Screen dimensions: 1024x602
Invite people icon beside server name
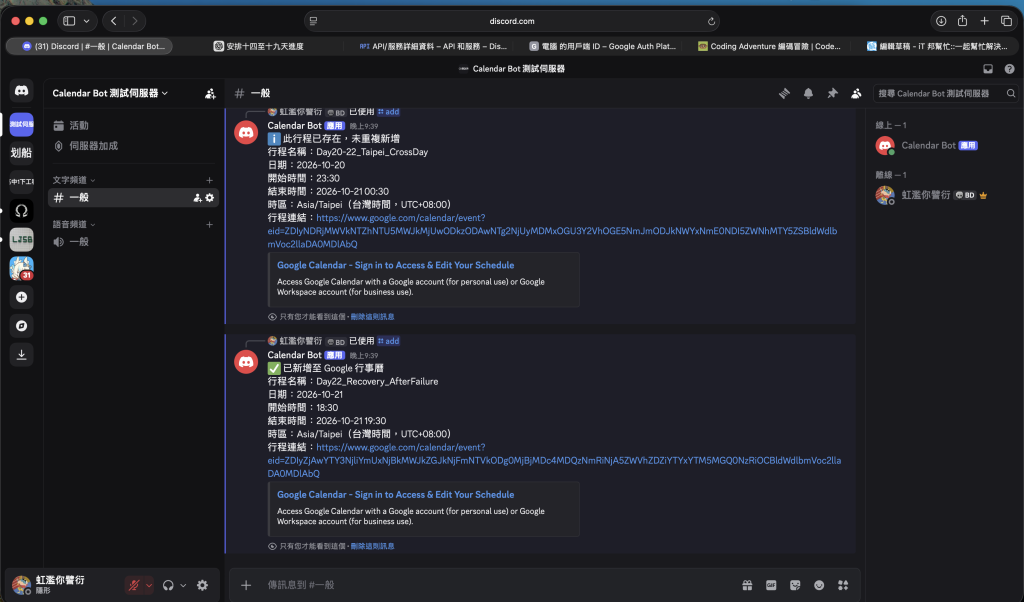click(210, 94)
